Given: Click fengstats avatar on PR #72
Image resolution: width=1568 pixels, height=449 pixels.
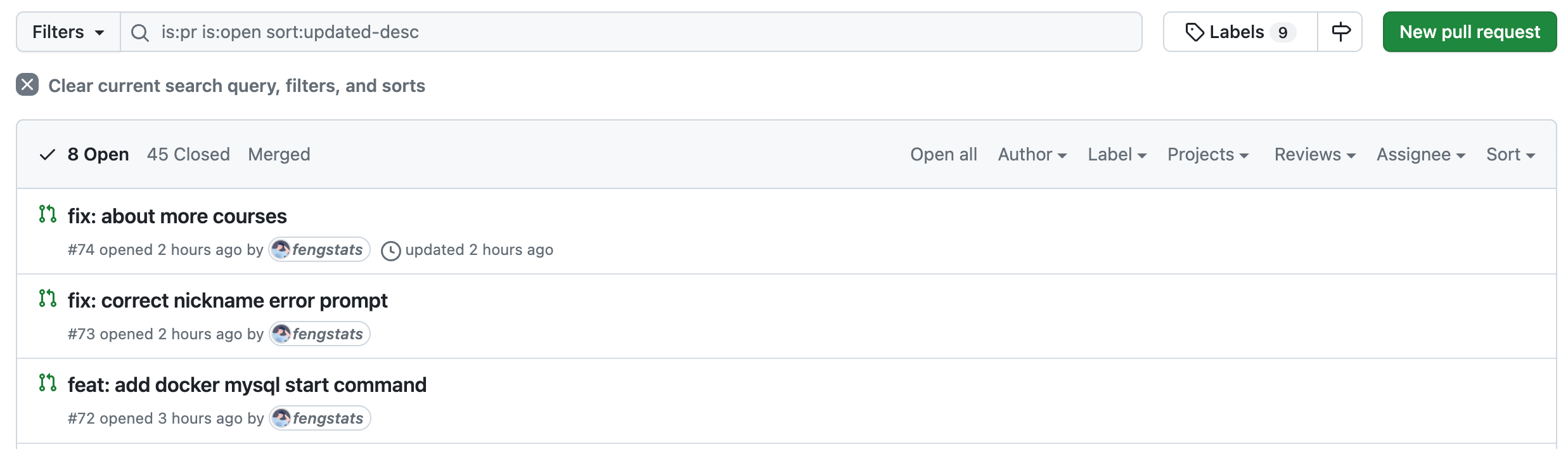Looking at the screenshot, I should pos(281,418).
